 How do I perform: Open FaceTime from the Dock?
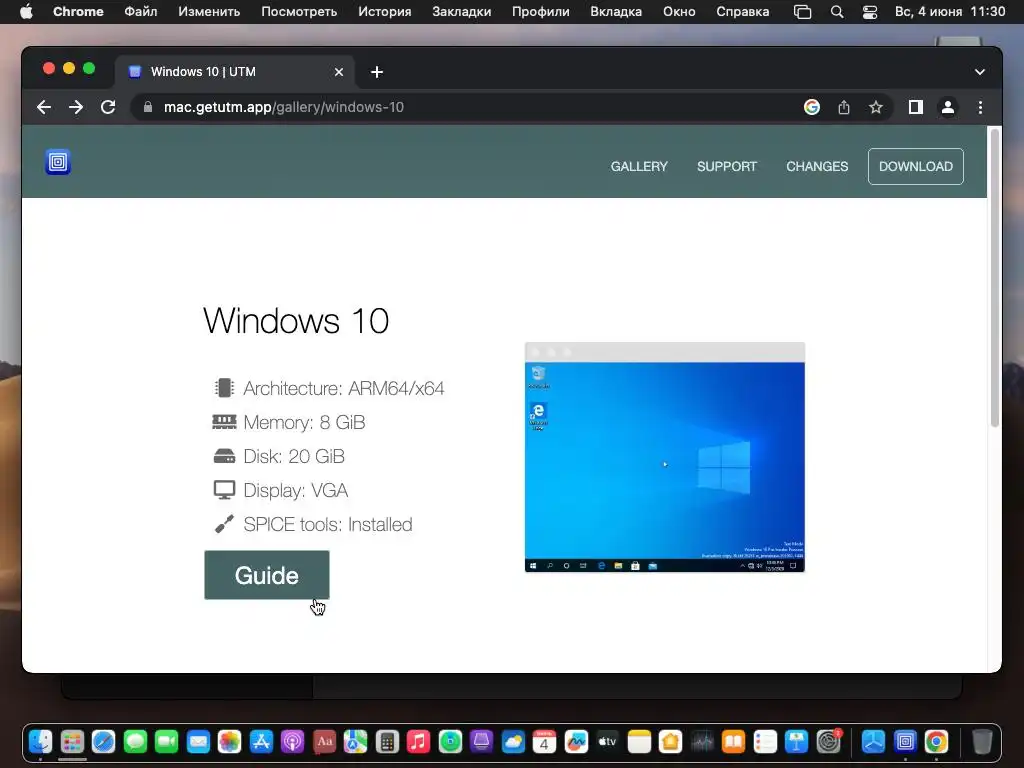(167, 741)
